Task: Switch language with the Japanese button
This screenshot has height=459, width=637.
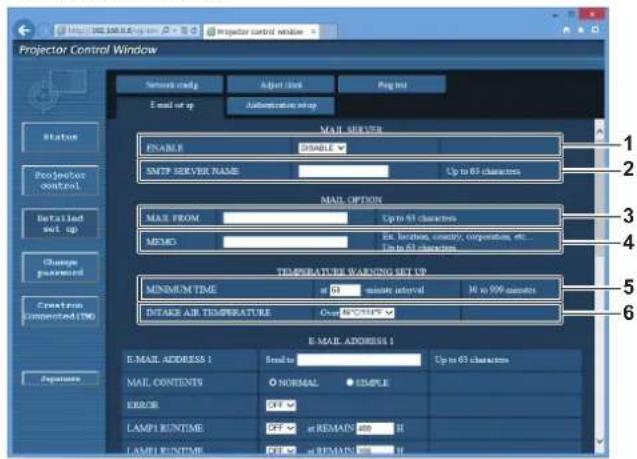Action: 60,379
